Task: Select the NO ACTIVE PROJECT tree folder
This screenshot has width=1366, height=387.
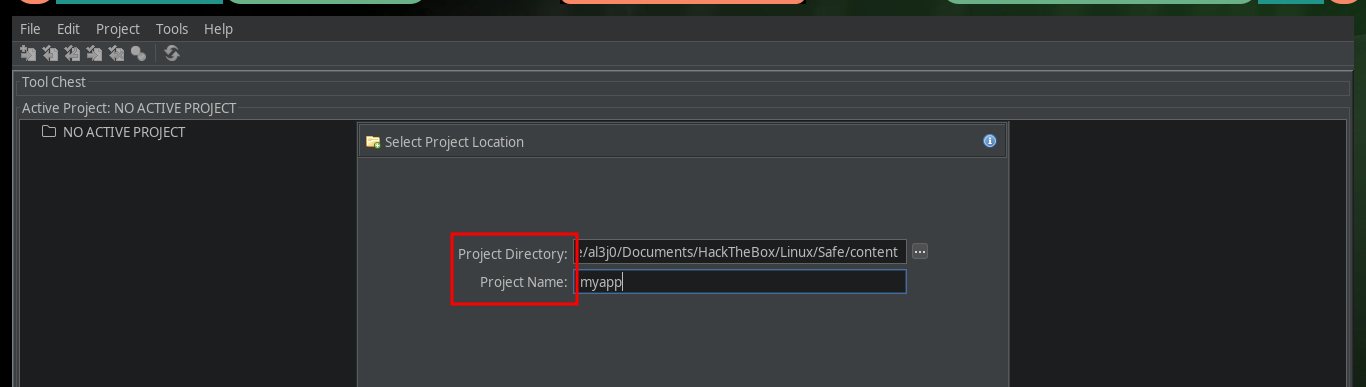Action: [x=113, y=132]
